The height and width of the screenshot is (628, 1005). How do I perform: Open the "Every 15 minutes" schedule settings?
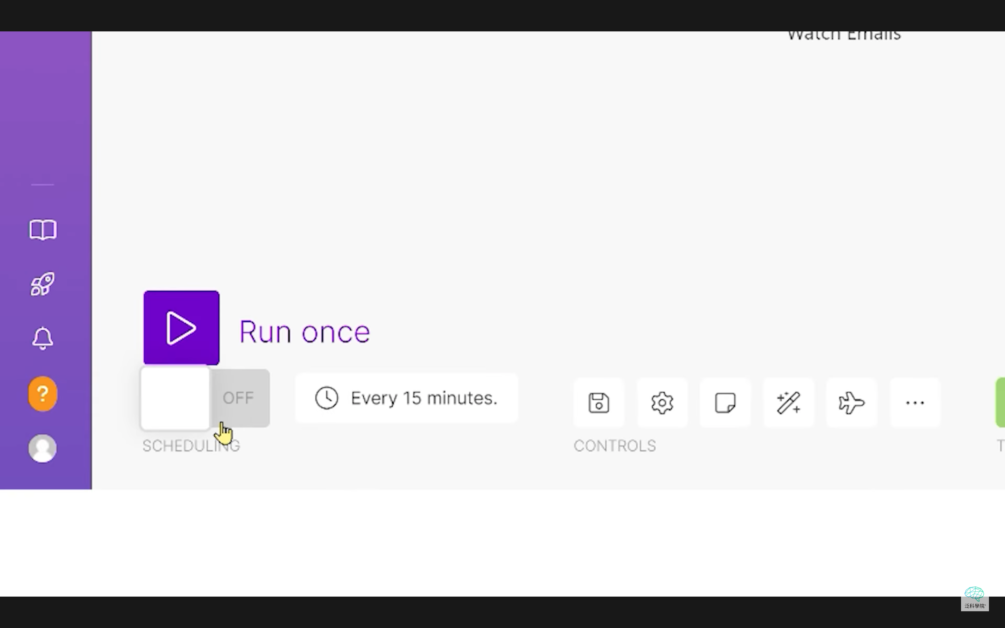(x=407, y=398)
